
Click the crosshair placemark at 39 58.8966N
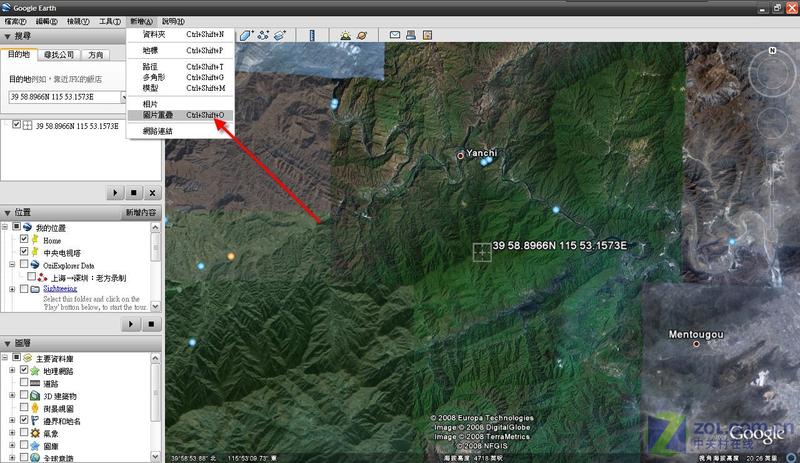(x=482, y=252)
